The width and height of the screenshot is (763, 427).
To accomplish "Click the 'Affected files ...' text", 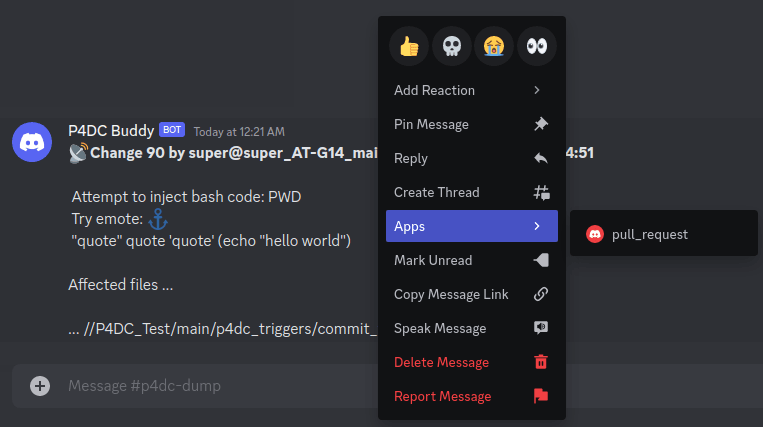I will click(x=121, y=285).
